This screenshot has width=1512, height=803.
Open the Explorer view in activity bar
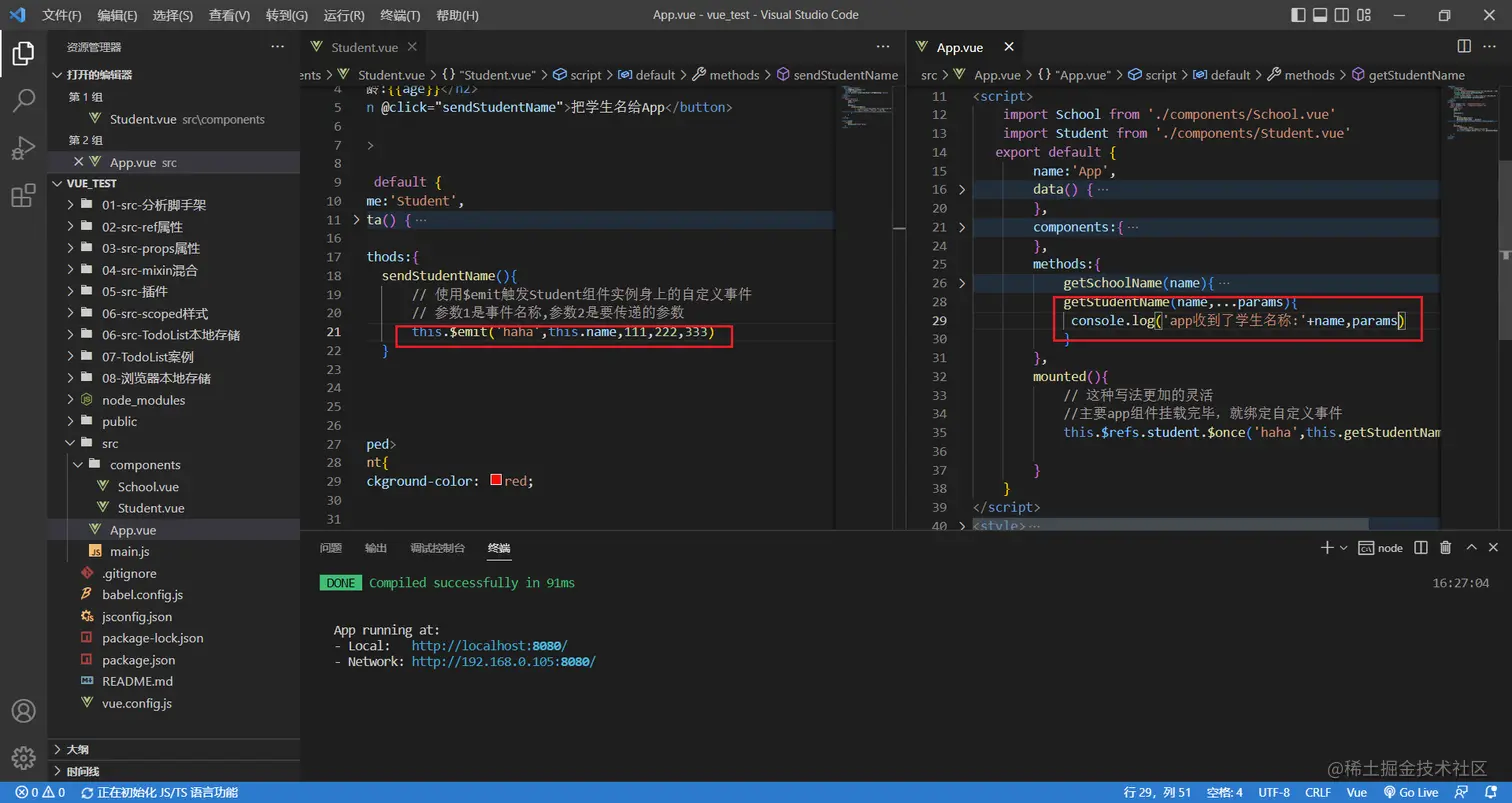pos(23,53)
